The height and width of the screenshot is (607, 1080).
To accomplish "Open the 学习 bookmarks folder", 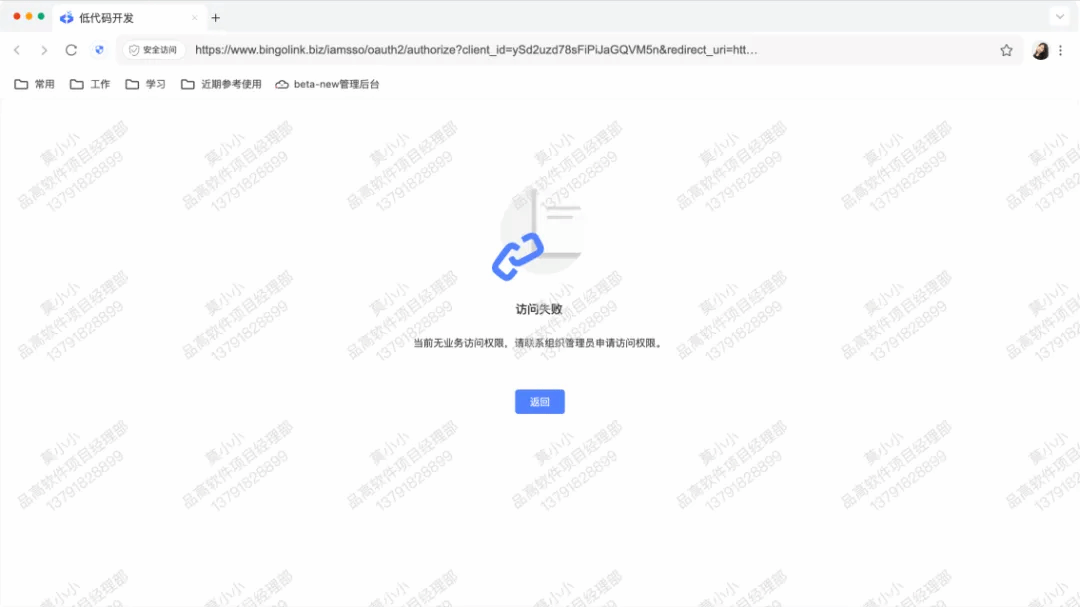I will (145, 84).
